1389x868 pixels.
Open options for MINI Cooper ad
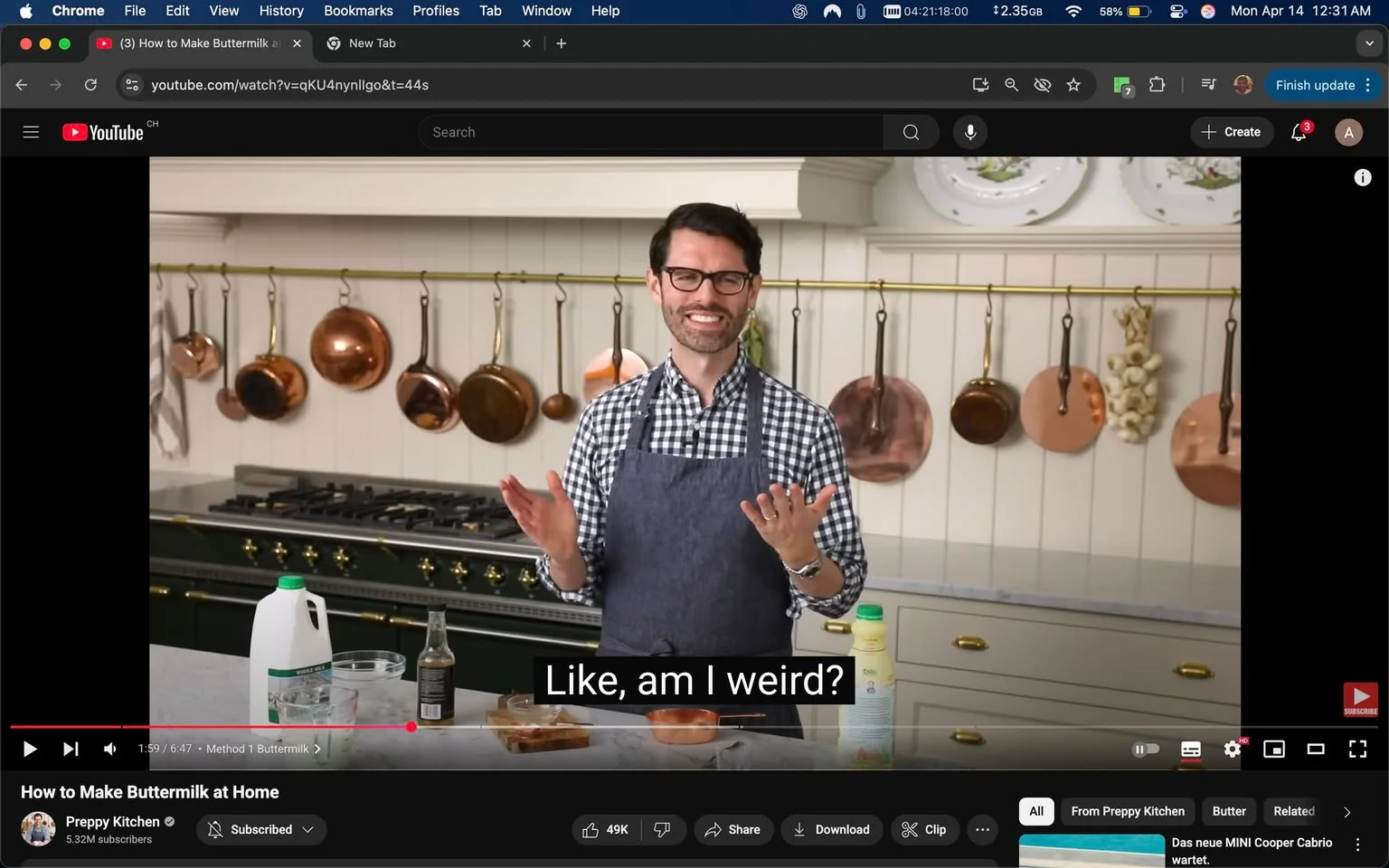point(1357,844)
